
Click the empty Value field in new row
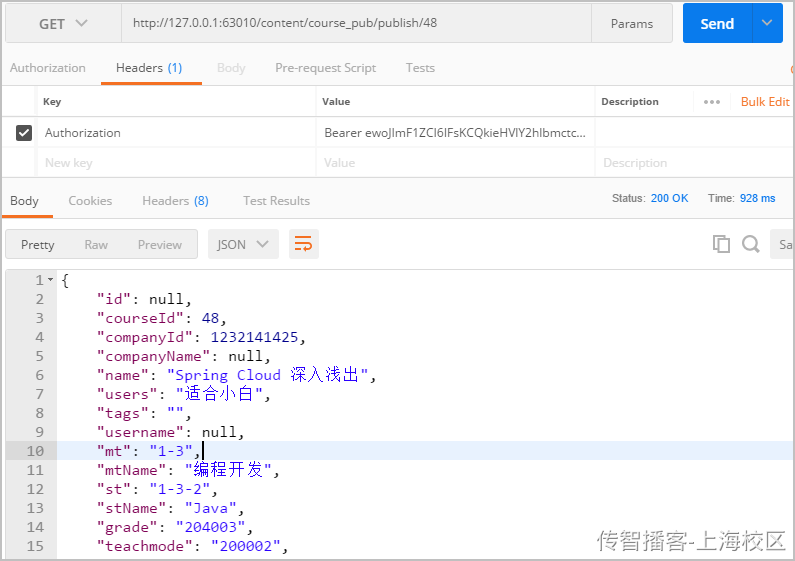(x=455, y=163)
